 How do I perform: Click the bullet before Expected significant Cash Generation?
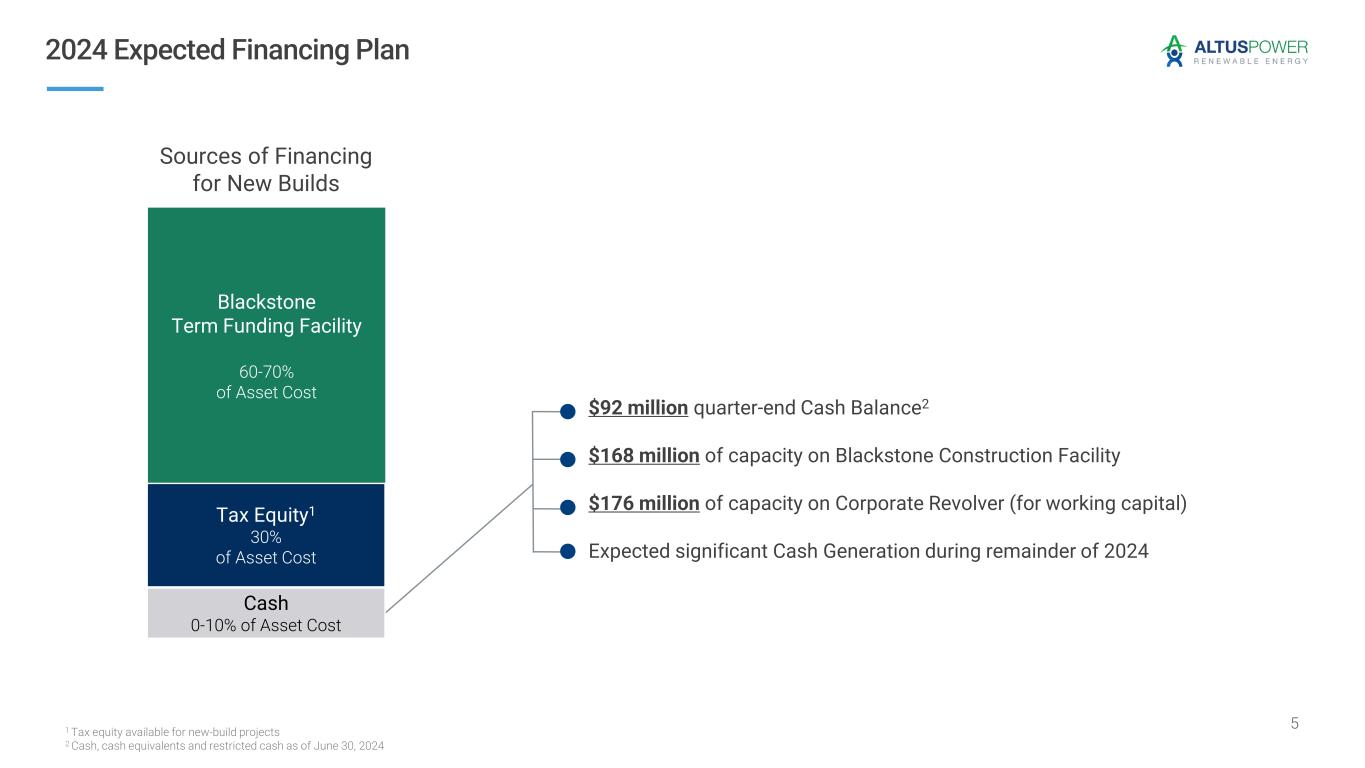coord(567,552)
